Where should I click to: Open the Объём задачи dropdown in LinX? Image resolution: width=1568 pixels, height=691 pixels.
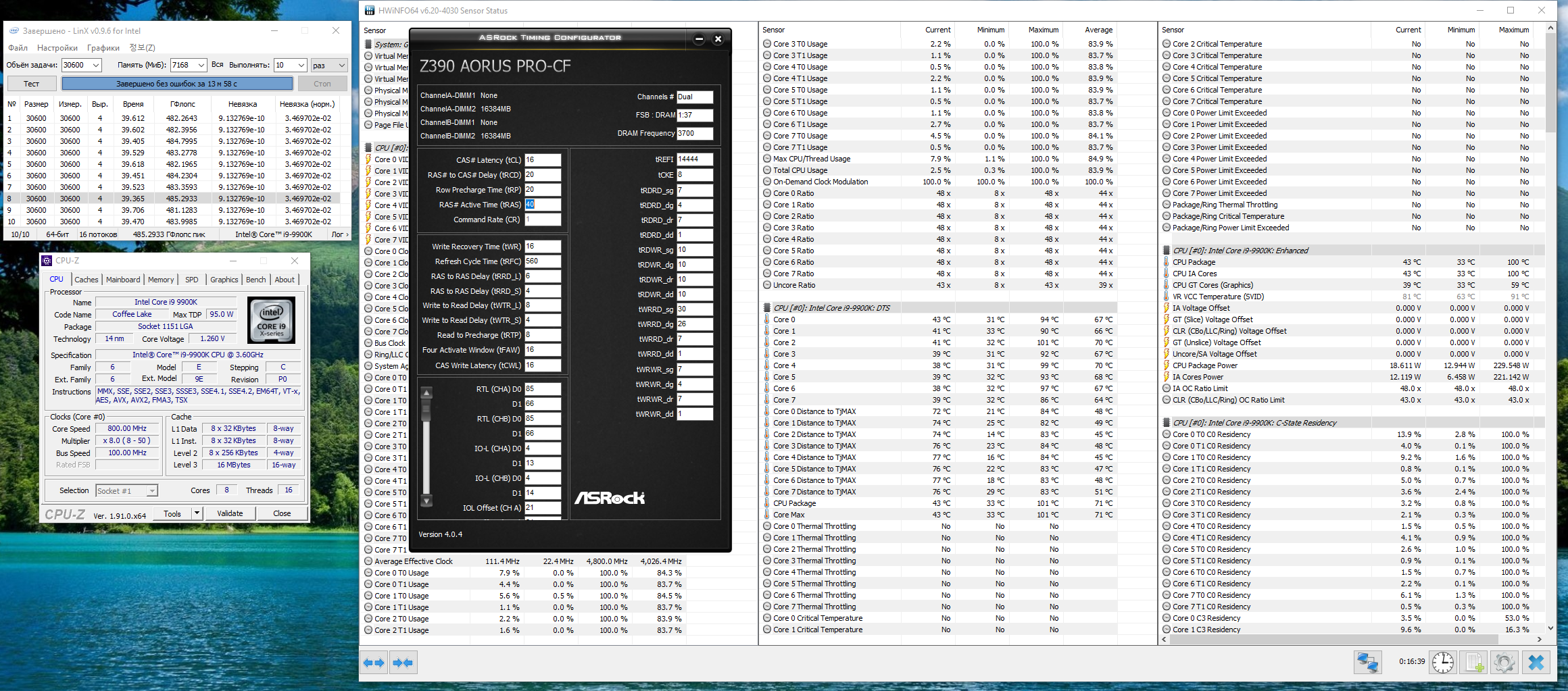(x=96, y=66)
